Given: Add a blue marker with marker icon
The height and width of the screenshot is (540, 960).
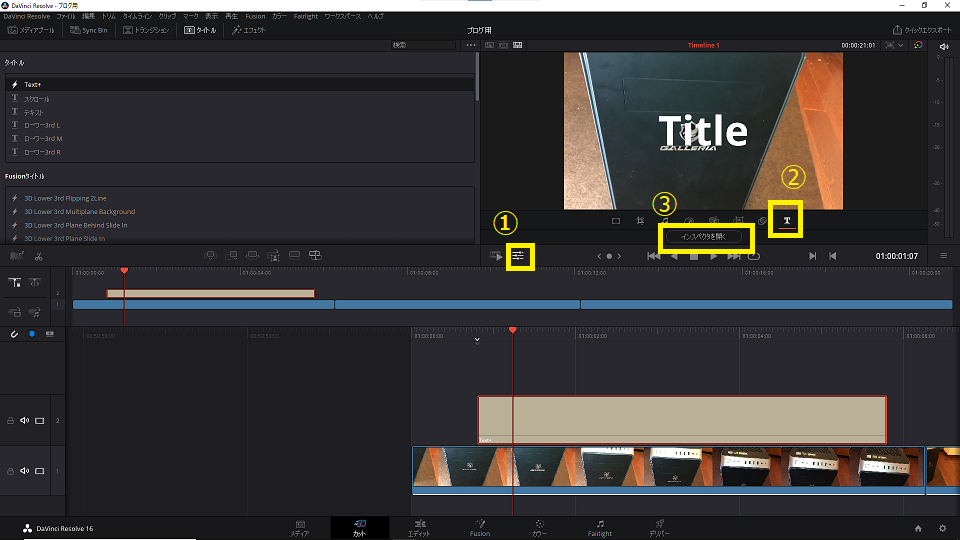Looking at the screenshot, I should (x=32, y=334).
